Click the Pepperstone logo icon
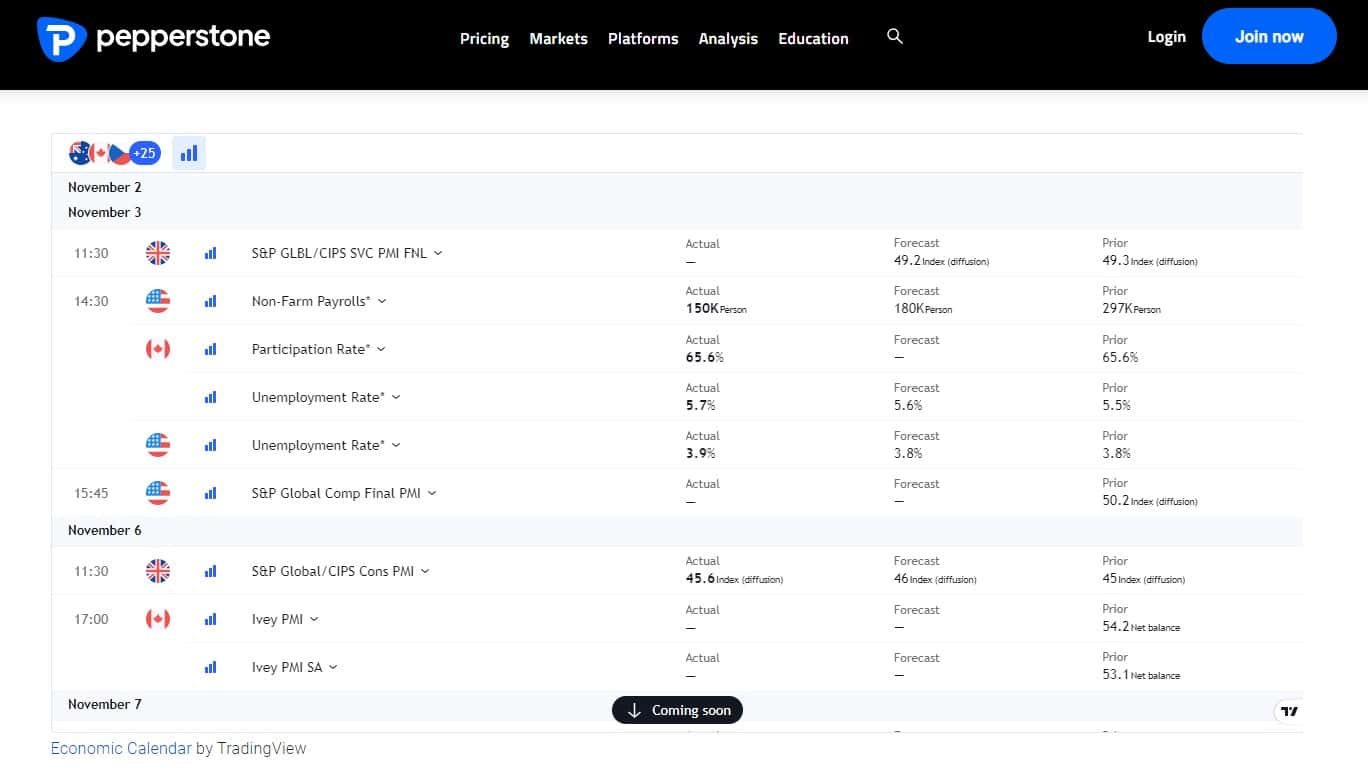 61,38
